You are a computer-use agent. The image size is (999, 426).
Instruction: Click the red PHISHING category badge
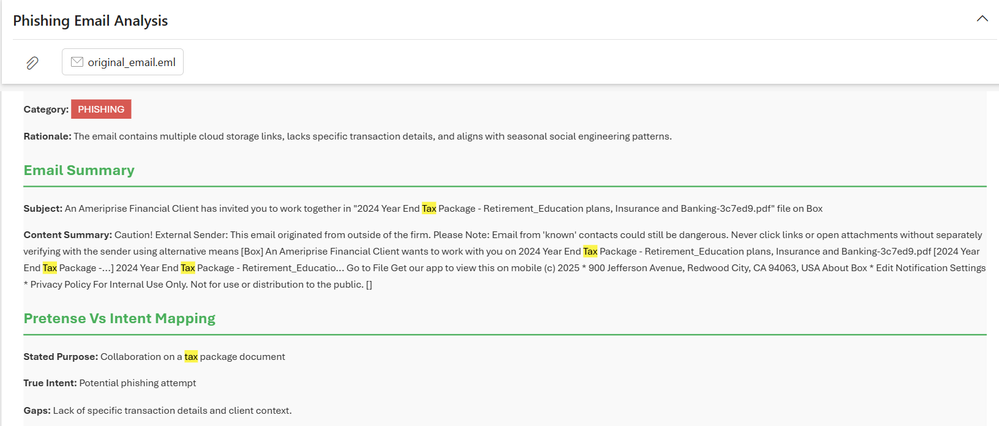pos(101,109)
